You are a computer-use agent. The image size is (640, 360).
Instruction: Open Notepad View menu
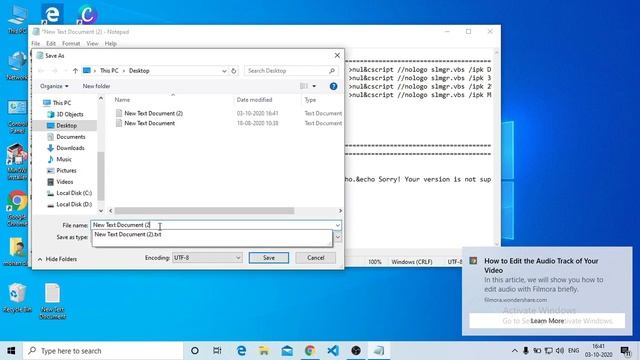[92, 43]
